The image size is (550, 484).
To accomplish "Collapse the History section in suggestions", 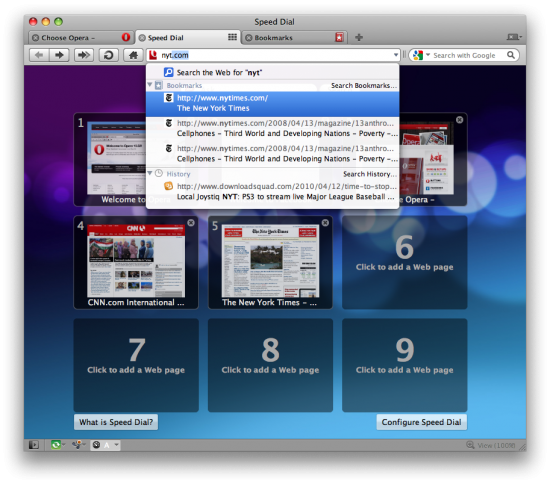I will tap(150, 173).
